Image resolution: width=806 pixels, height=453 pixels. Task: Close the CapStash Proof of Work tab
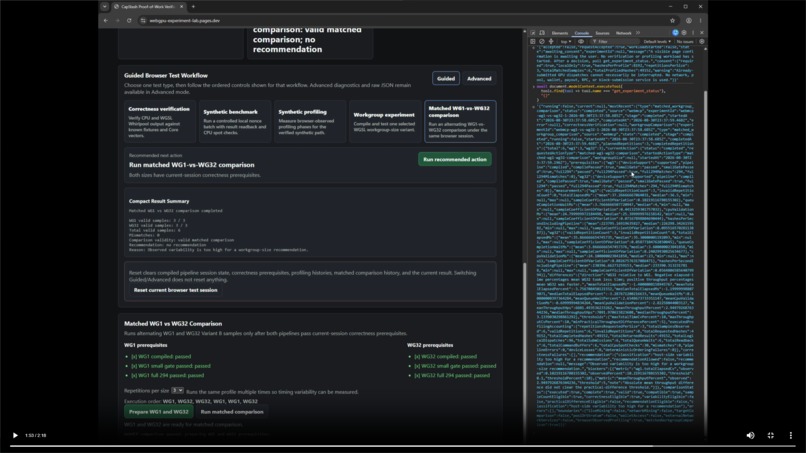pyautogui.click(x=181, y=7)
